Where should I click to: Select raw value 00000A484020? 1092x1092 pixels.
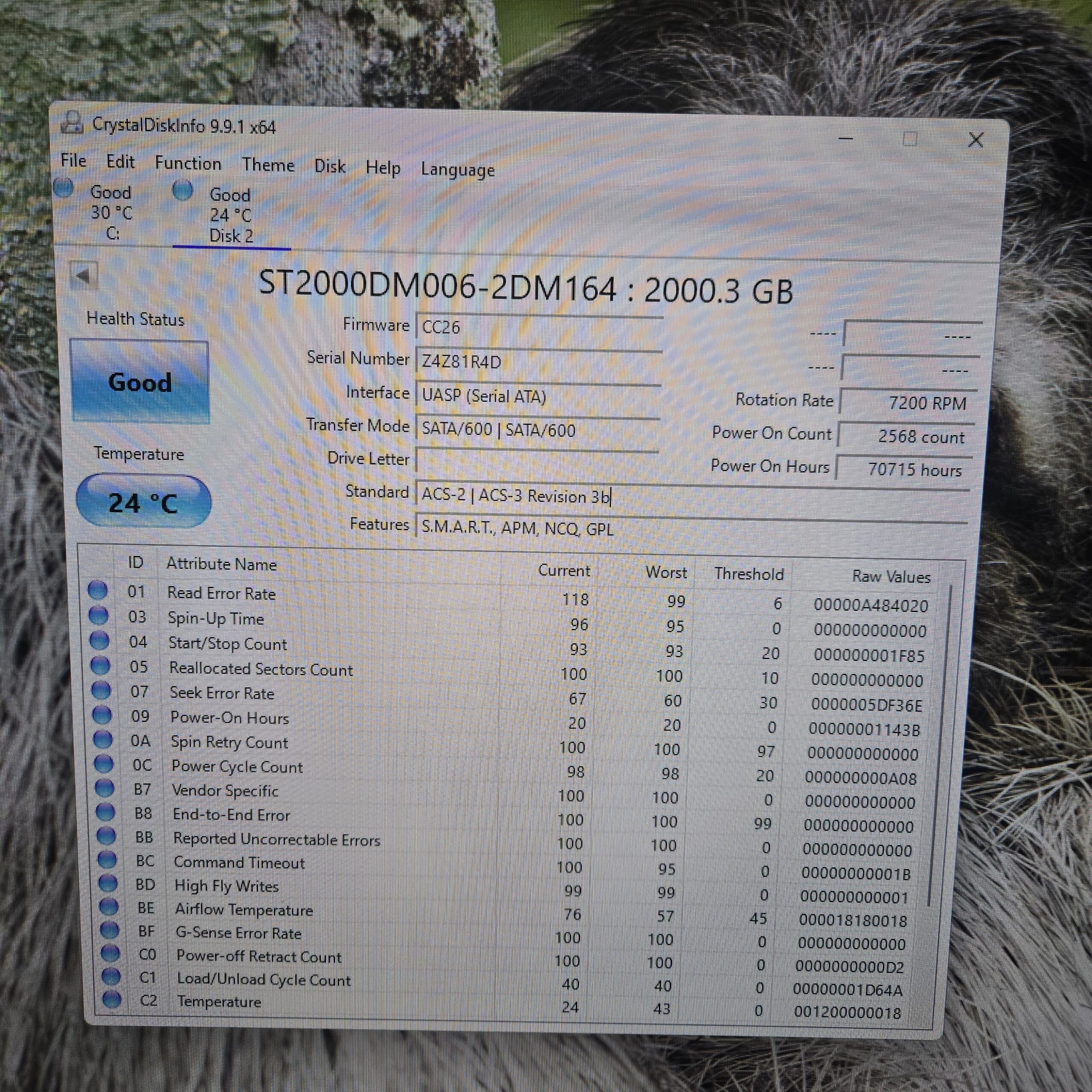[871, 605]
